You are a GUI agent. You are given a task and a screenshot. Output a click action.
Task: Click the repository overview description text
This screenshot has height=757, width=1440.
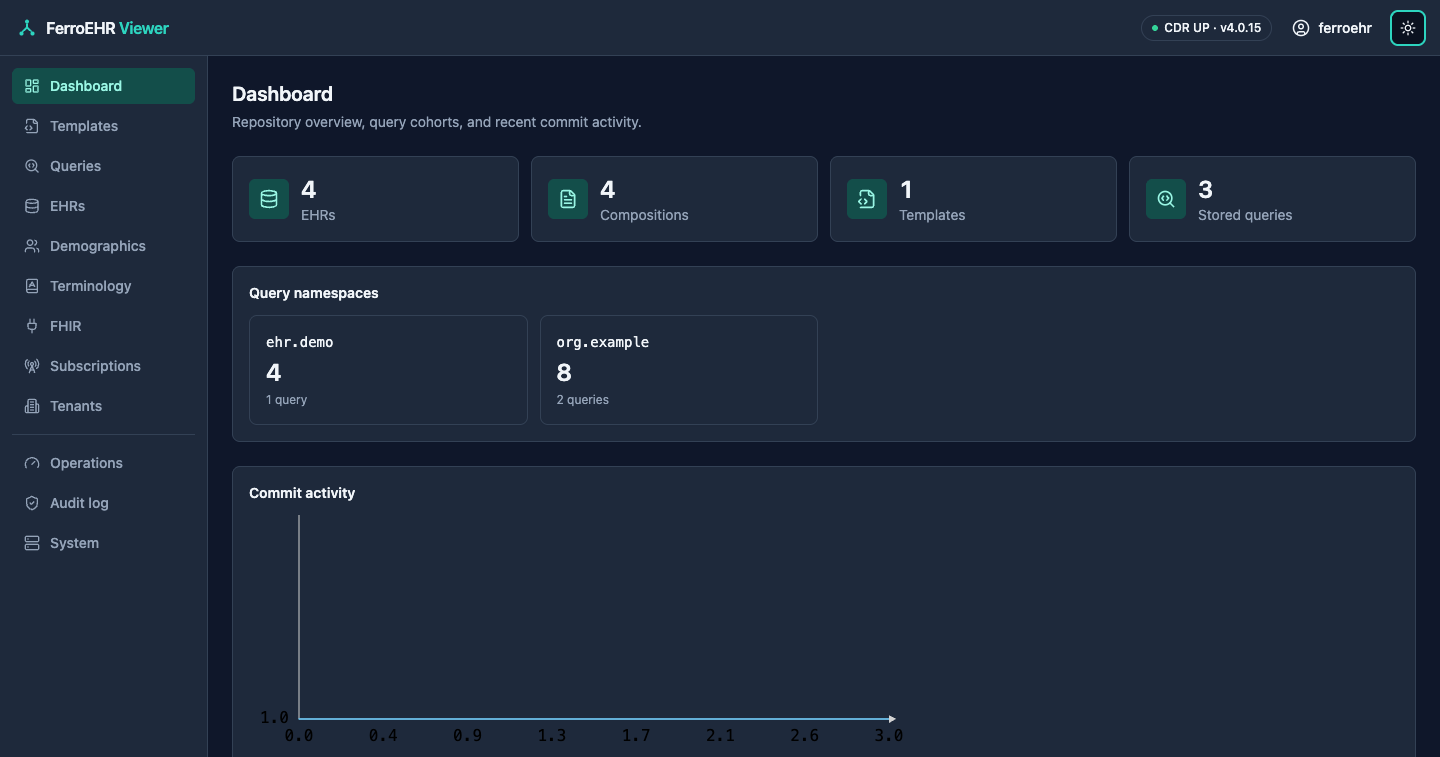coord(437,122)
